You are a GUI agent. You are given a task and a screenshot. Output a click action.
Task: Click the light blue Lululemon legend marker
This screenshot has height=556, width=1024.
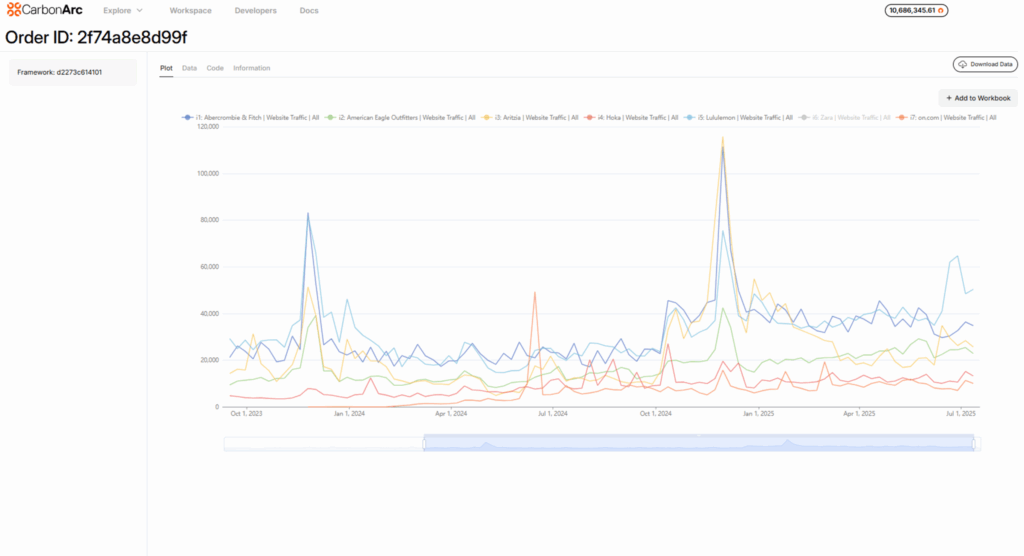pos(690,118)
